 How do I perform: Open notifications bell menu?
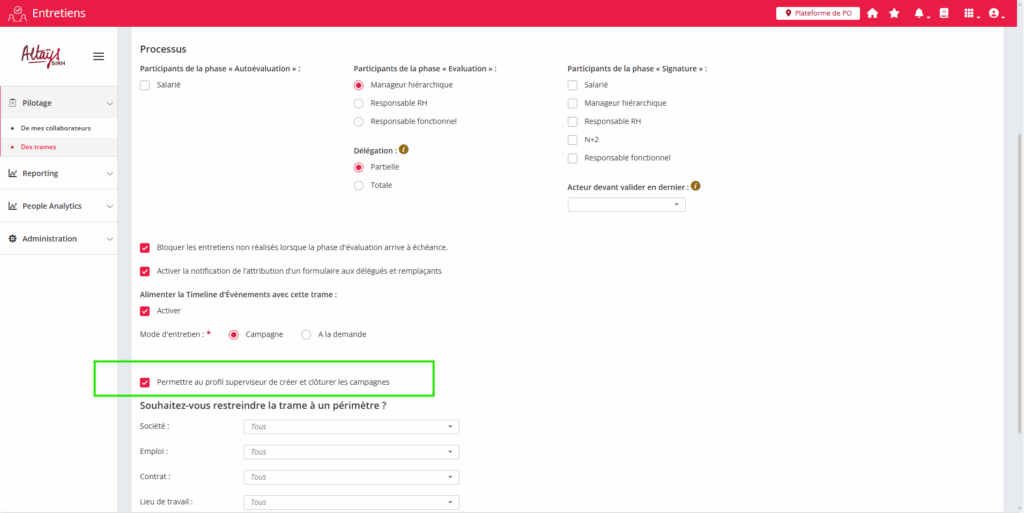[x=919, y=13]
